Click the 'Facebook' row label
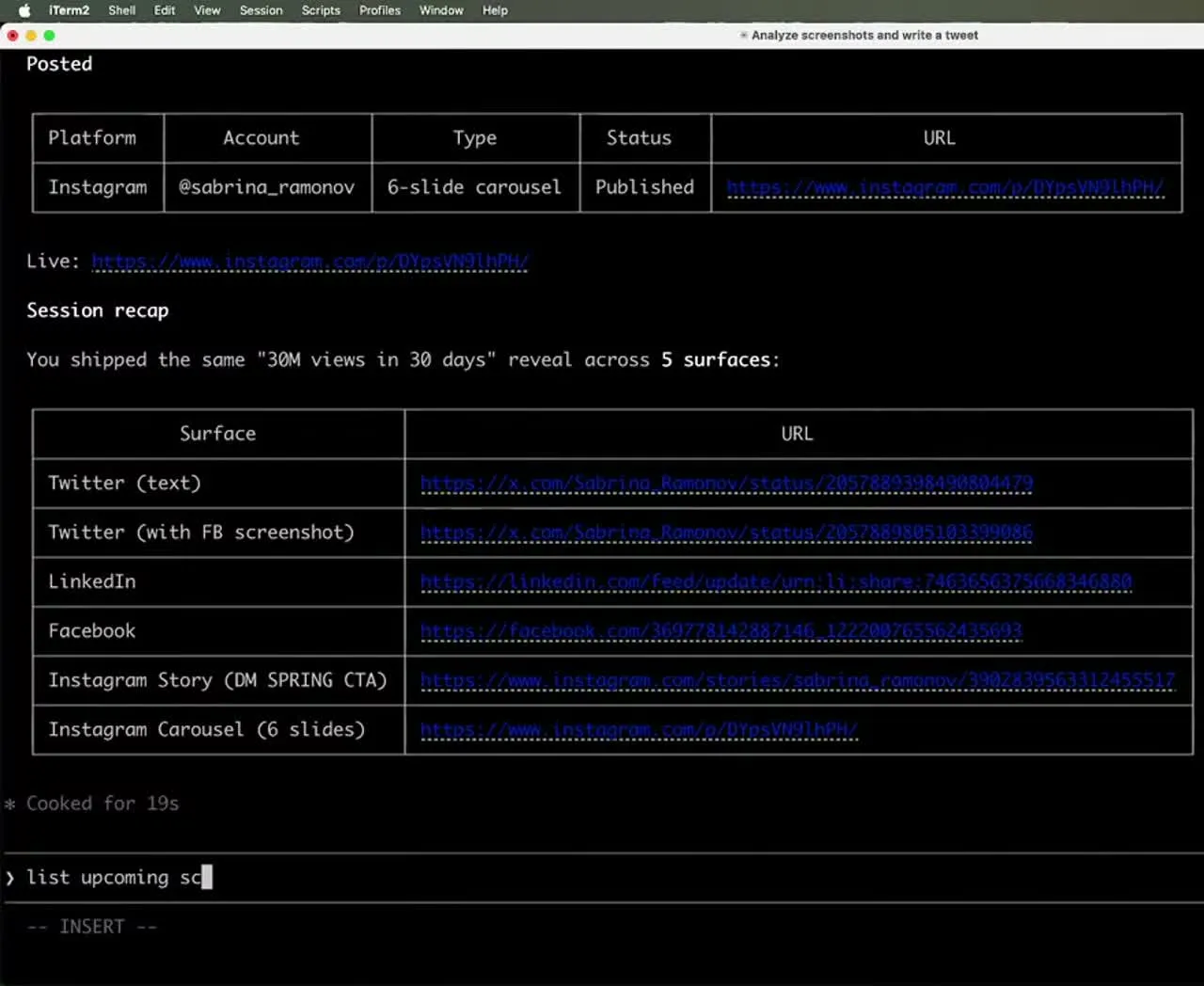The height and width of the screenshot is (986, 1204). 92,630
